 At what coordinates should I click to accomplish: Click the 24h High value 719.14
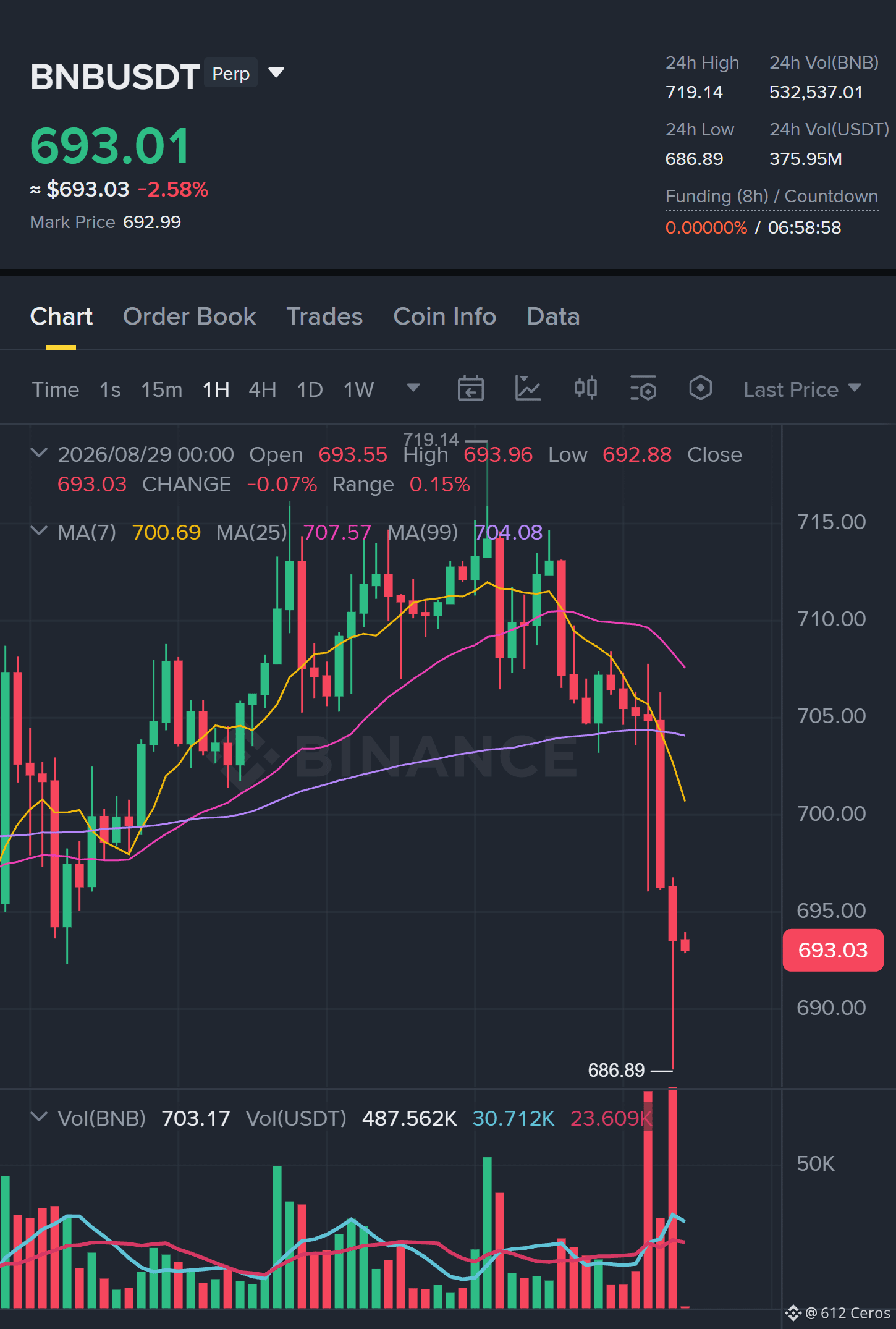694,92
